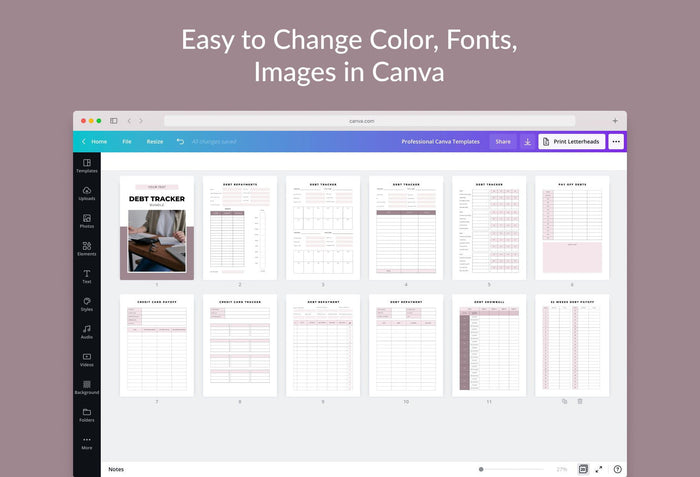Duplicate page 12 with copy icon
This screenshot has width=700, height=477.
click(565, 401)
